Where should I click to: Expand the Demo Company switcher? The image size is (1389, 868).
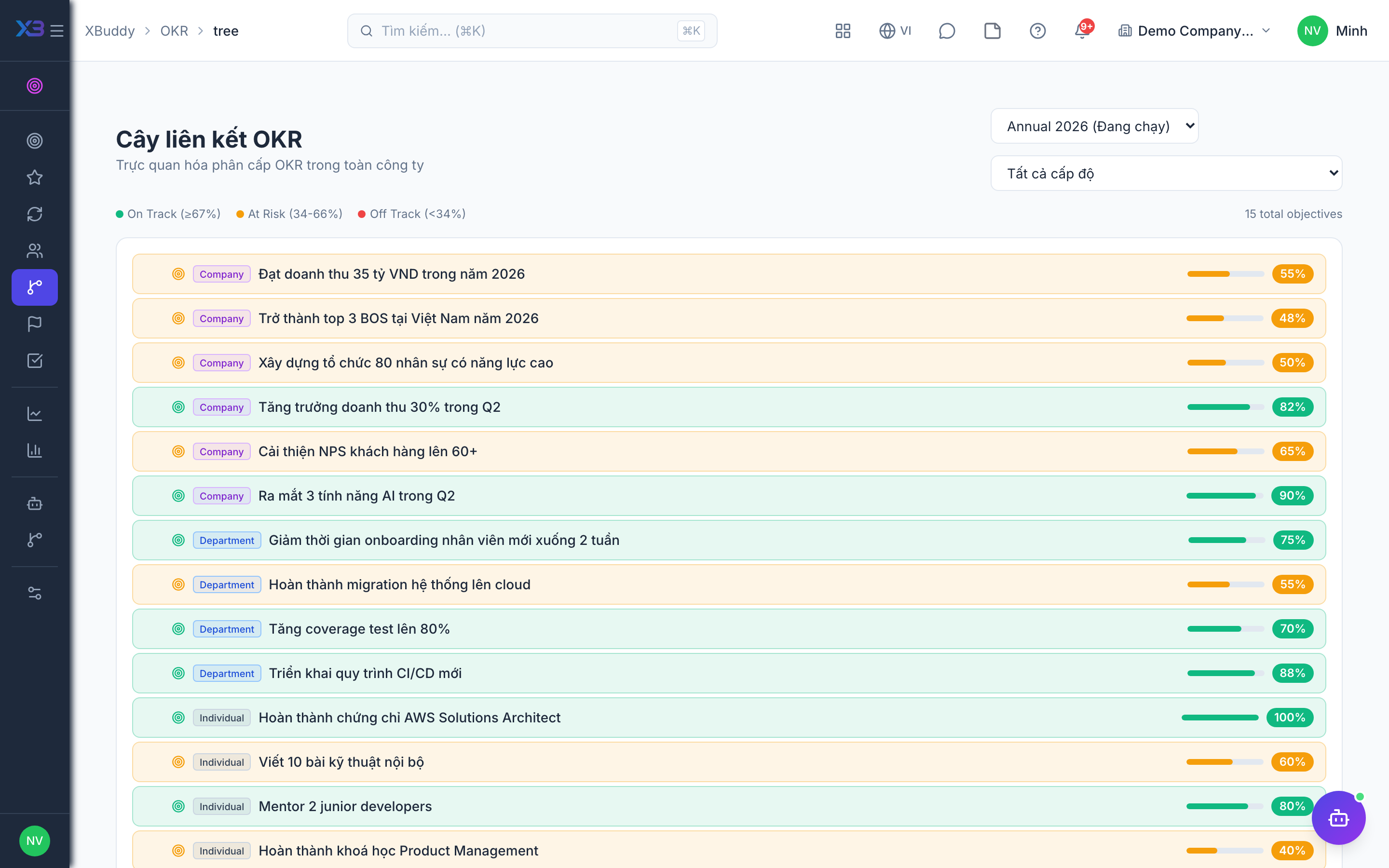pos(1195,30)
